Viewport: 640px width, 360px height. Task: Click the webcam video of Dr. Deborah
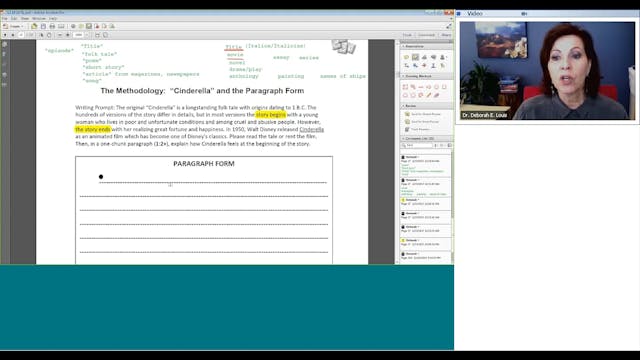(x=547, y=71)
